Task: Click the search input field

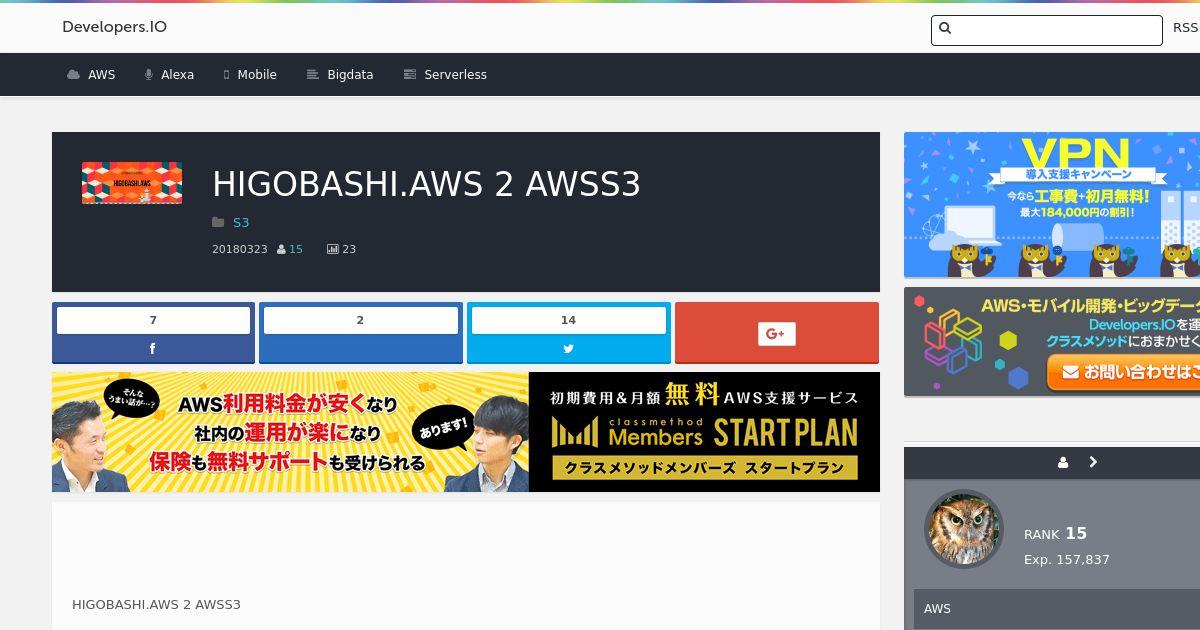Action: 1046,30
